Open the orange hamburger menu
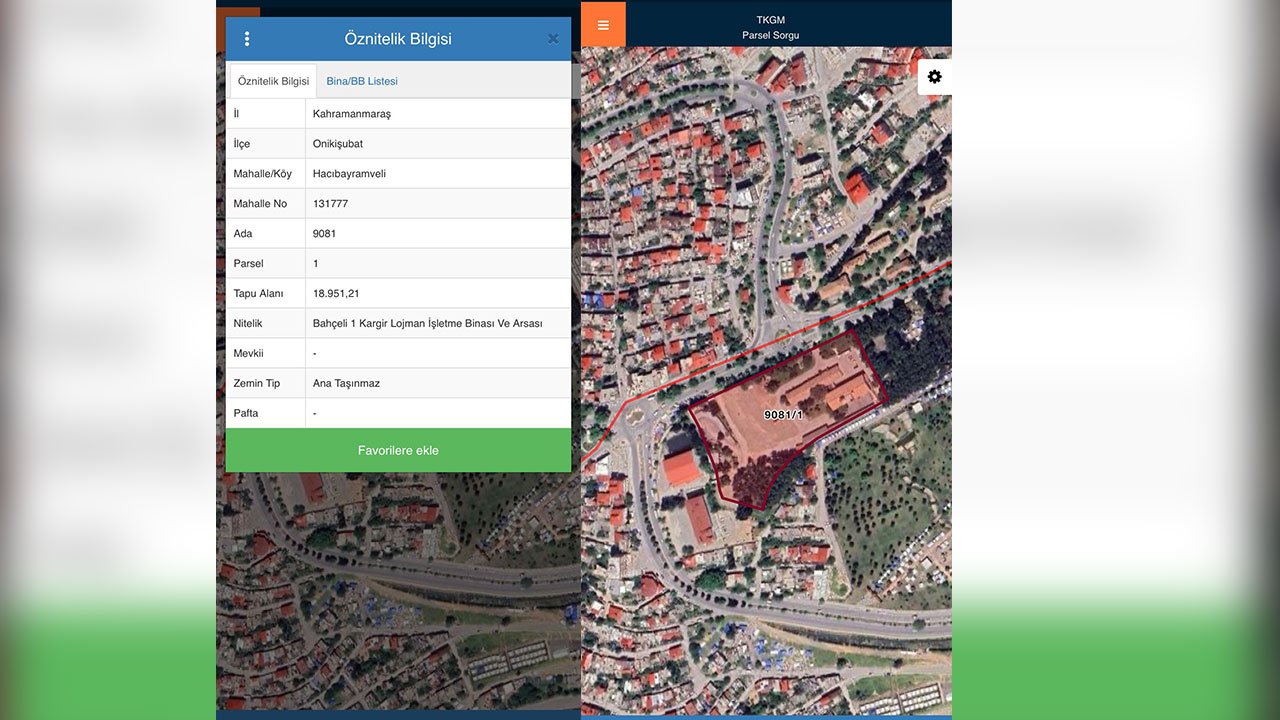This screenshot has height=720, width=1280. click(603, 25)
